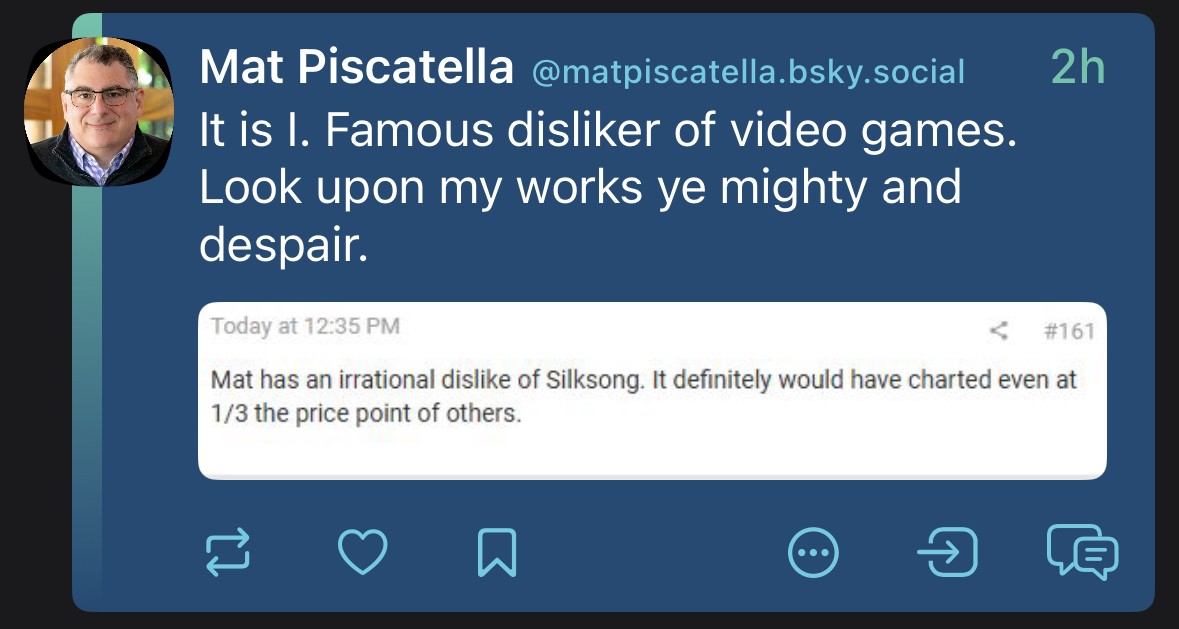Screen dimensions: 1179x629
Task: Click the word "despair." in the post
Action: click(x=284, y=243)
